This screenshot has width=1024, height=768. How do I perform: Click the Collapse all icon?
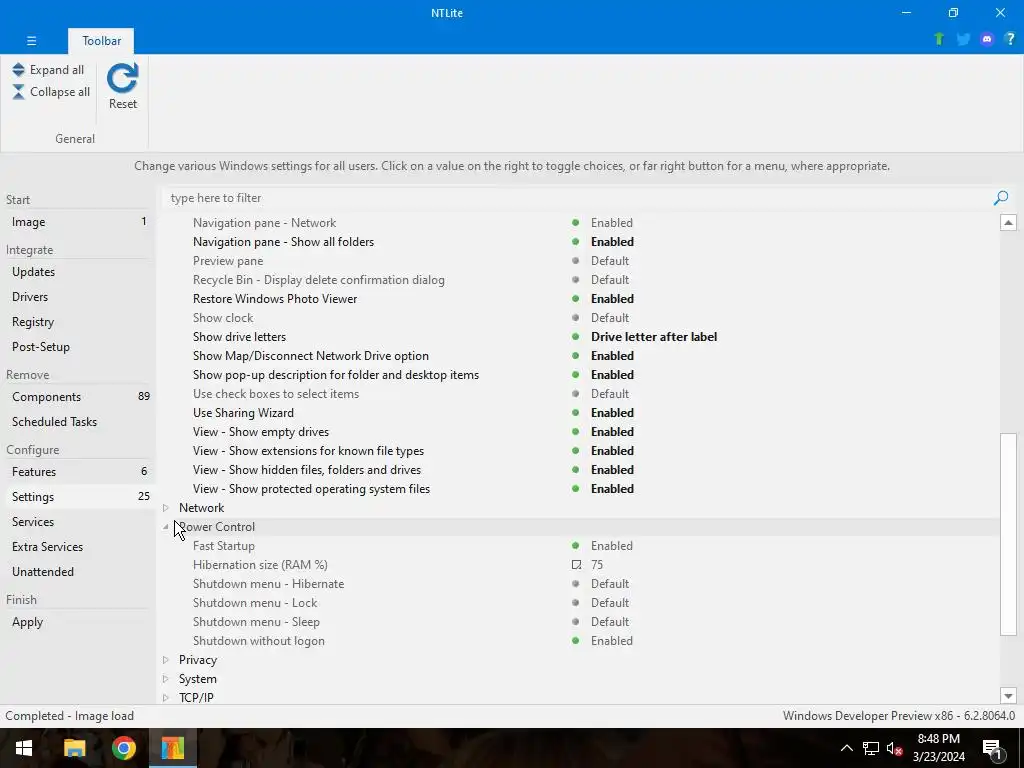point(18,92)
